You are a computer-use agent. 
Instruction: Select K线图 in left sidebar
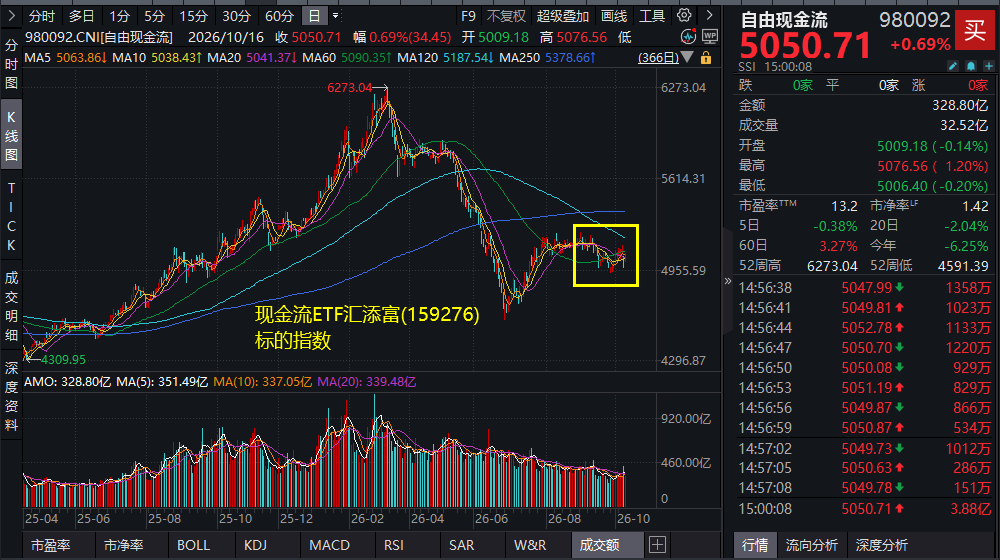pos(11,135)
